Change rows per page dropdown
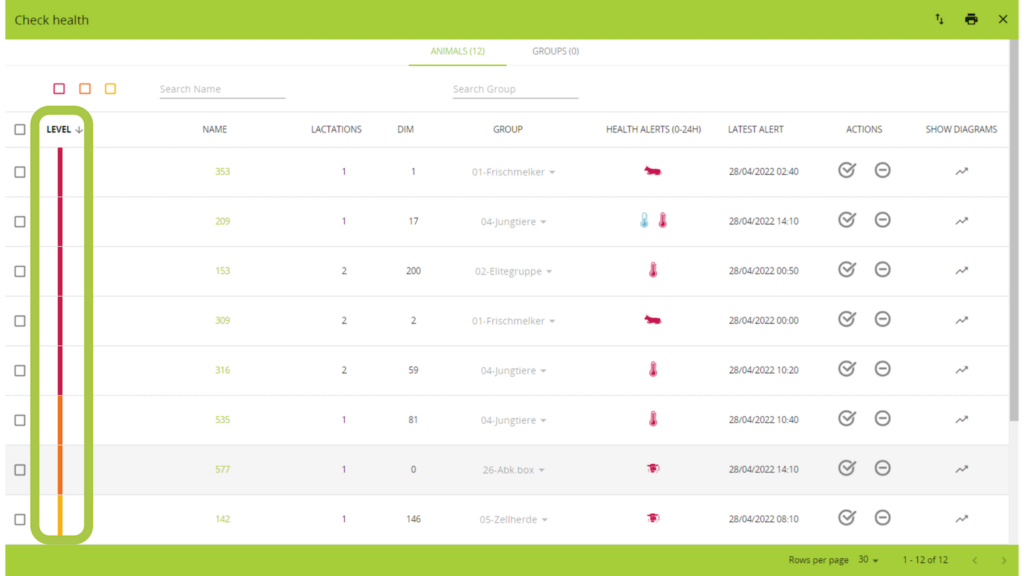 point(868,560)
